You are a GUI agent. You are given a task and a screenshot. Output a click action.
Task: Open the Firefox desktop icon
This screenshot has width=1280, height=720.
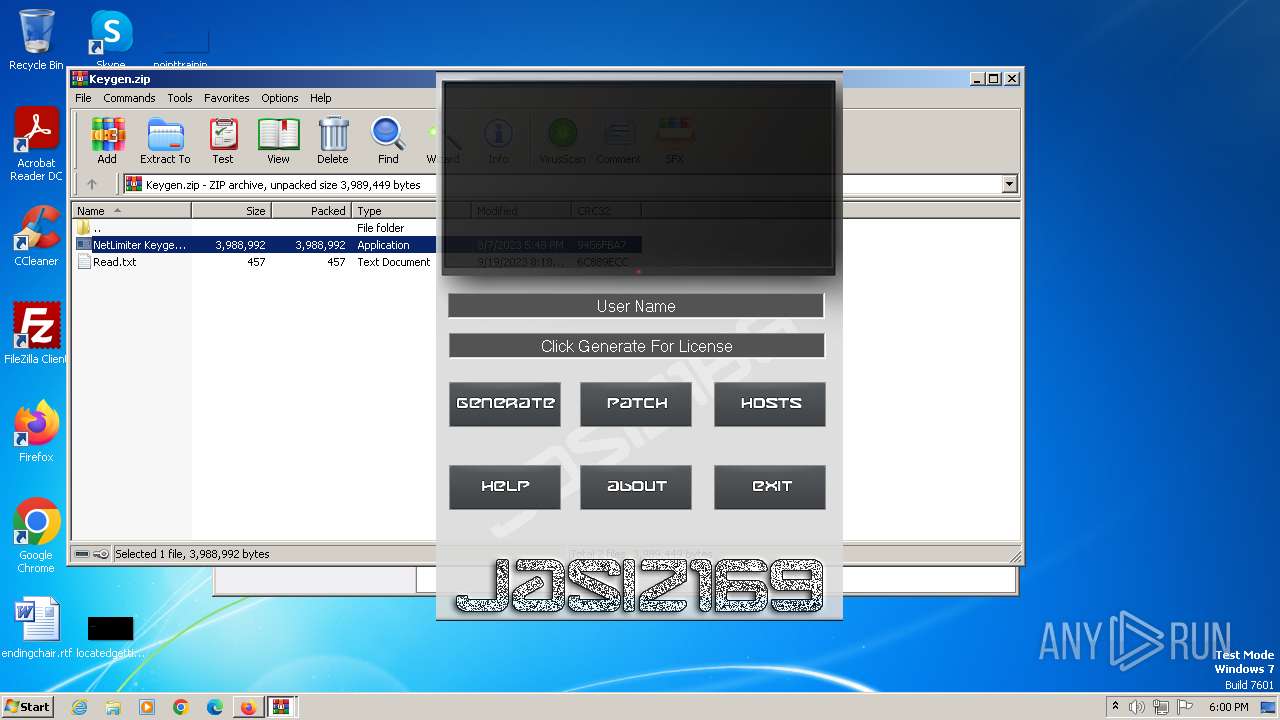(x=36, y=431)
